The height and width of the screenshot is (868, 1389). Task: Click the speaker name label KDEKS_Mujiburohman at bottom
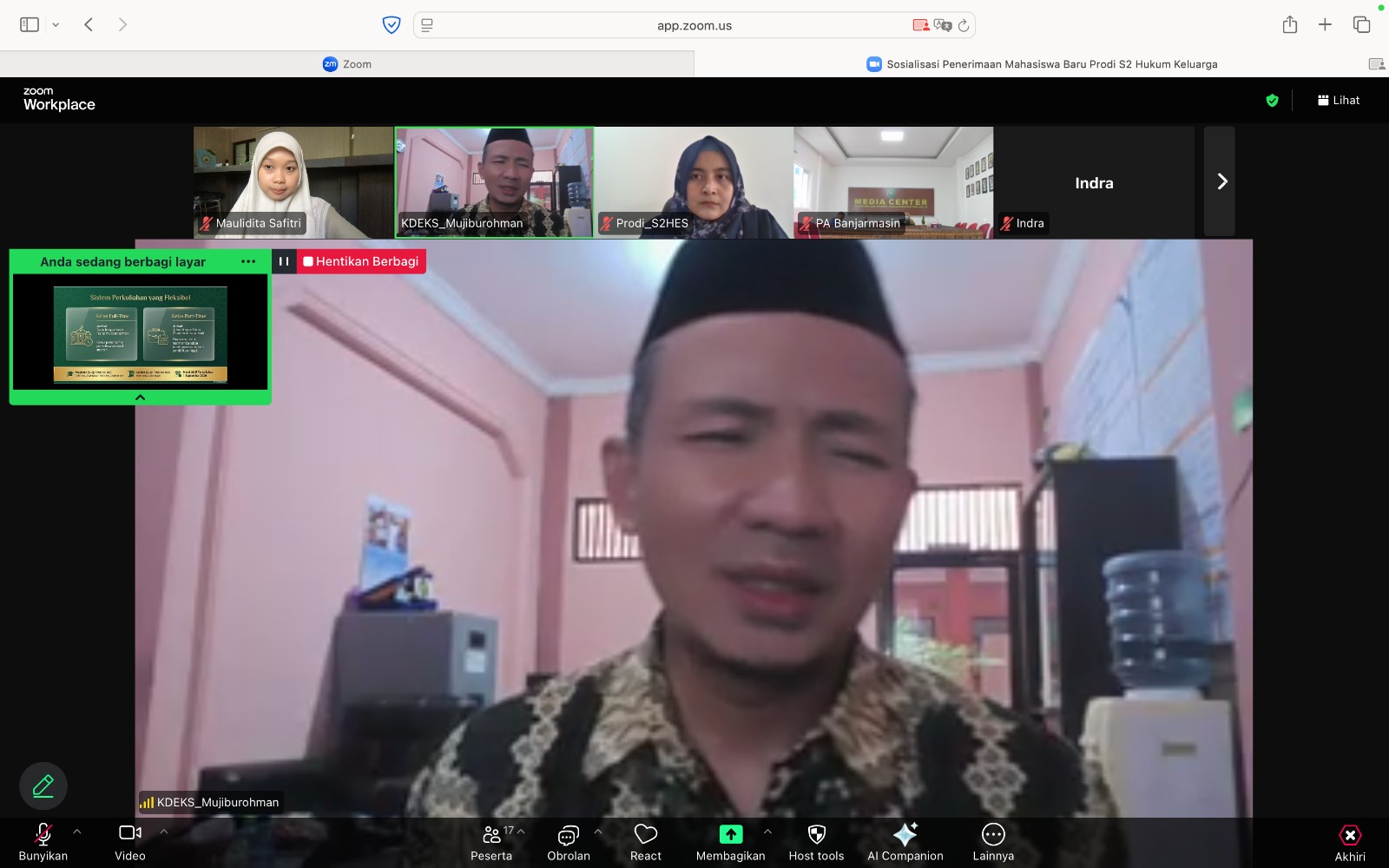pyautogui.click(x=211, y=802)
